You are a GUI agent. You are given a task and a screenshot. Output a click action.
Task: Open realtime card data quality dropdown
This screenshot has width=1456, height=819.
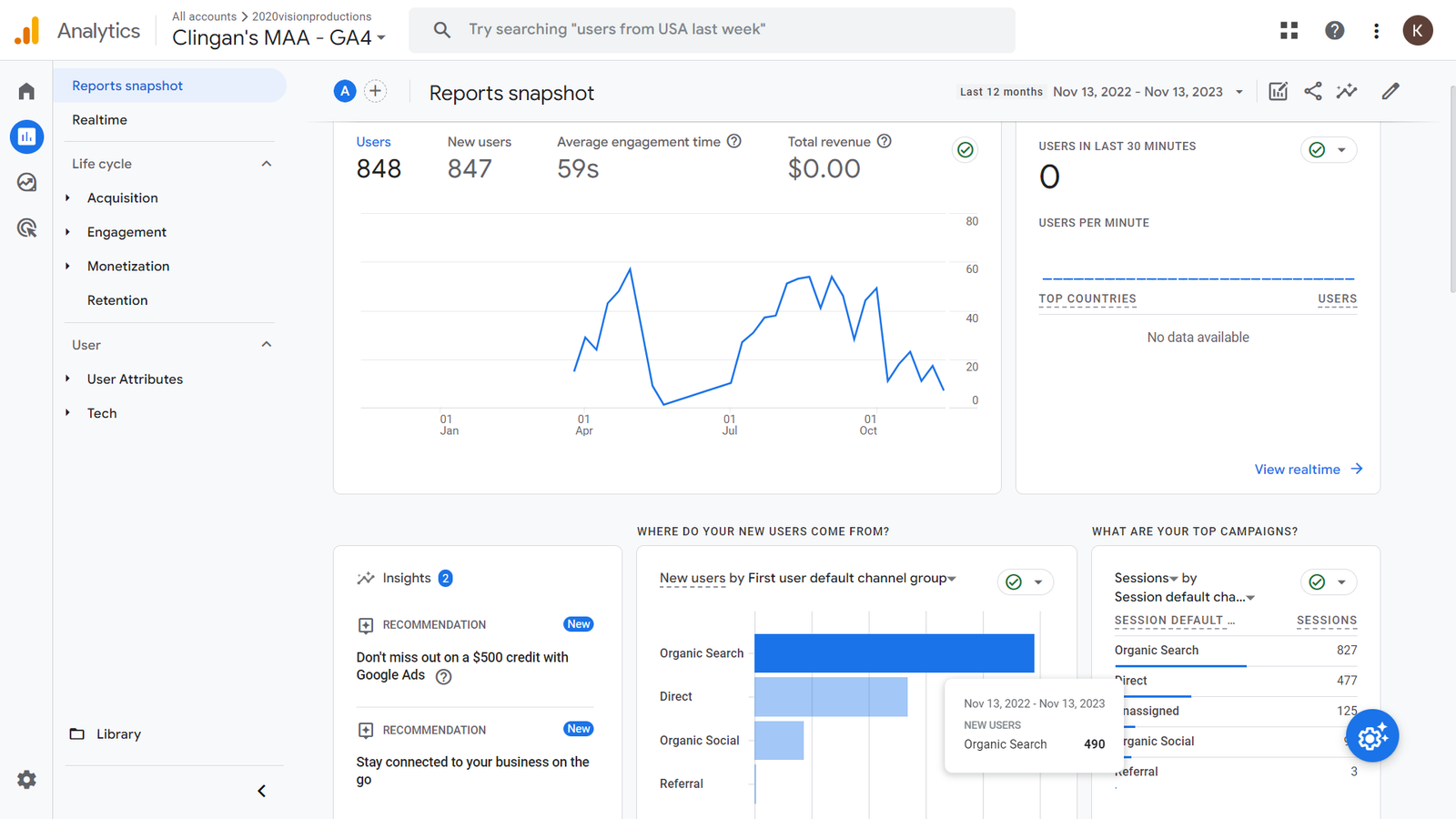pos(1329,150)
